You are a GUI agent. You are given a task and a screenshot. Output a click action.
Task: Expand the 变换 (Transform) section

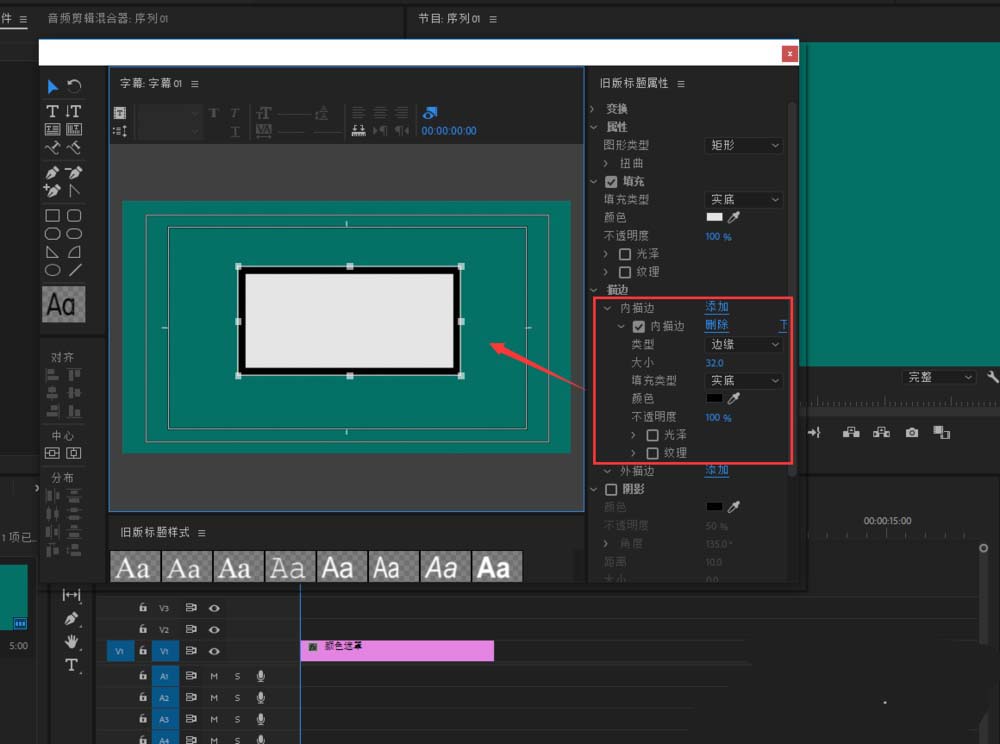593,108
